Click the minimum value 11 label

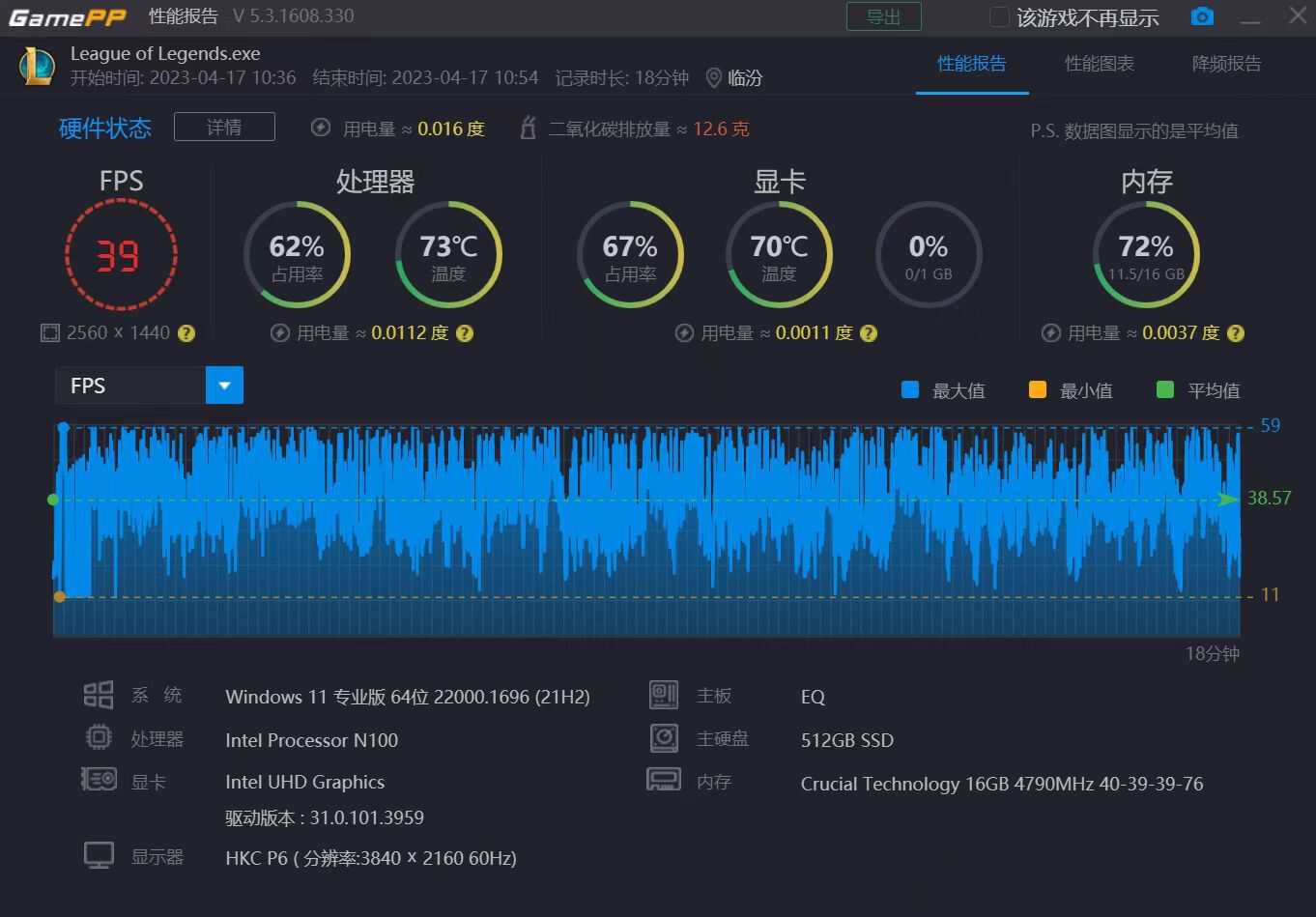(1271, 595)
